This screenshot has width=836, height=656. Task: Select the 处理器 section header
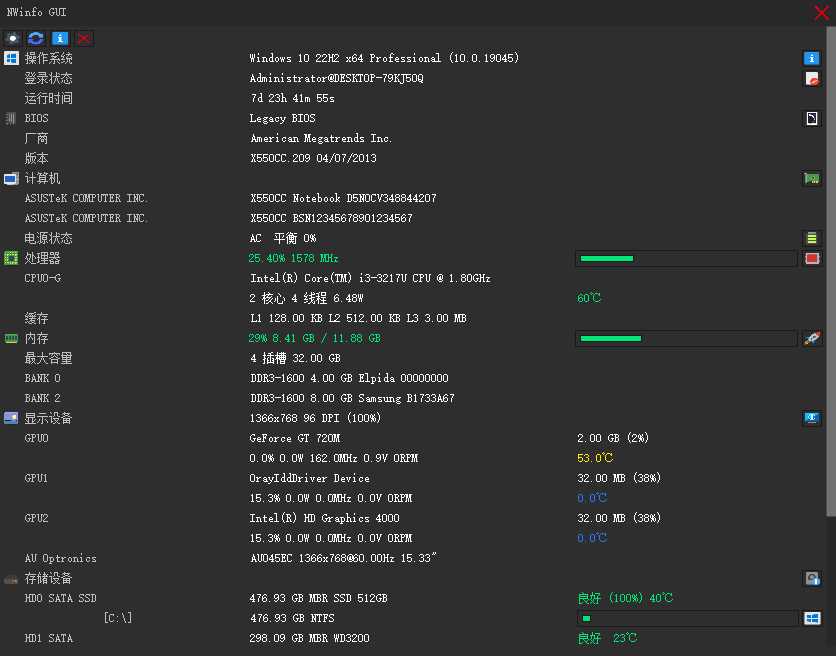(42, 259)
